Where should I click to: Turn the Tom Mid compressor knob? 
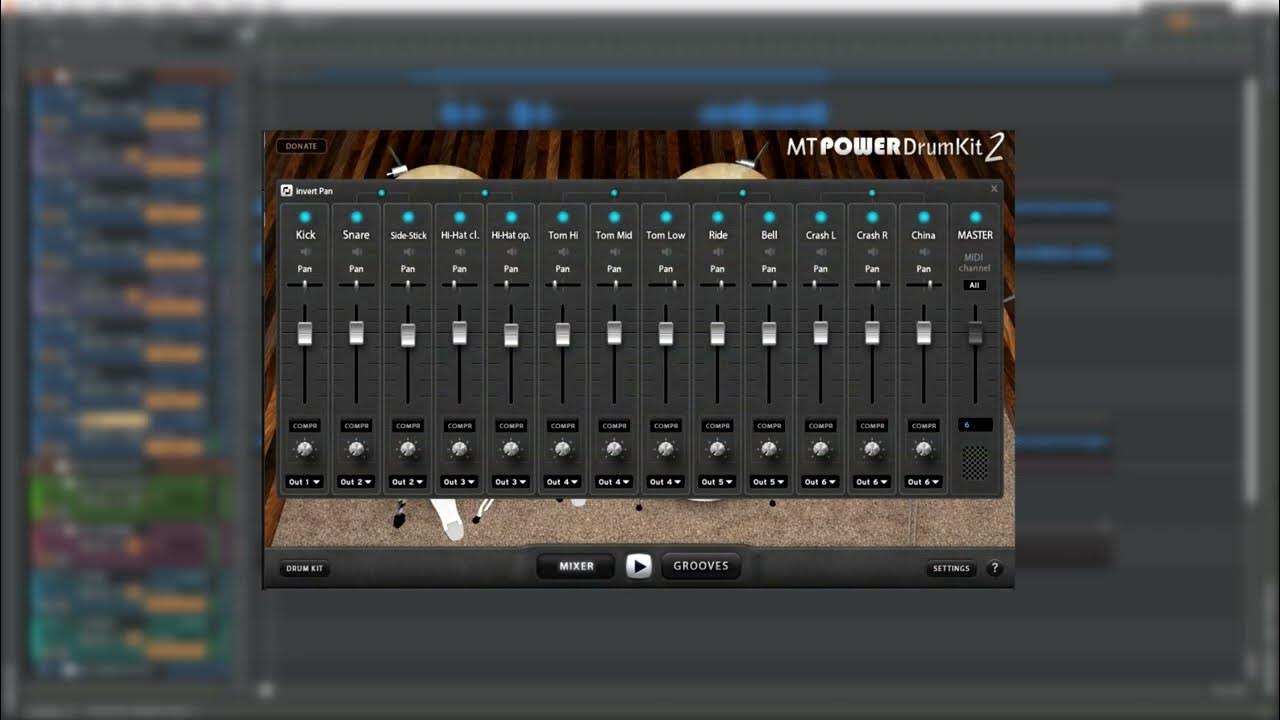(614, 449)
